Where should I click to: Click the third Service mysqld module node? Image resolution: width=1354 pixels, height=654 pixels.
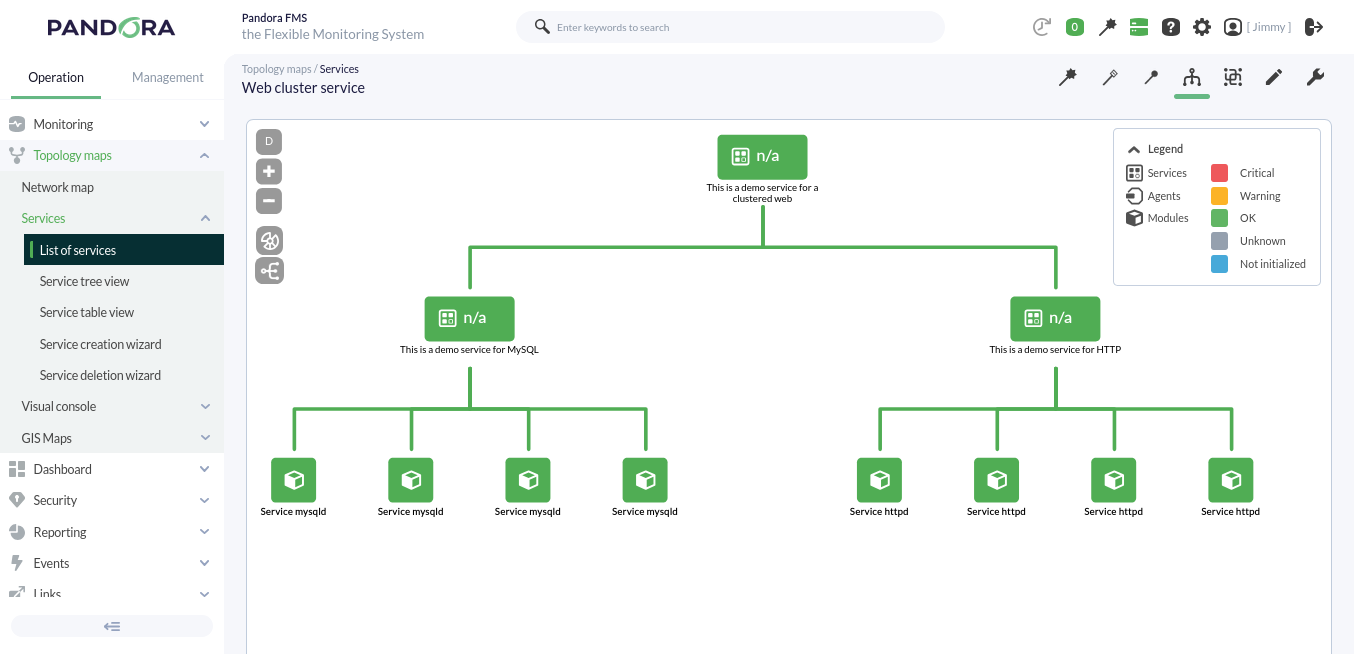pos(528,480)
